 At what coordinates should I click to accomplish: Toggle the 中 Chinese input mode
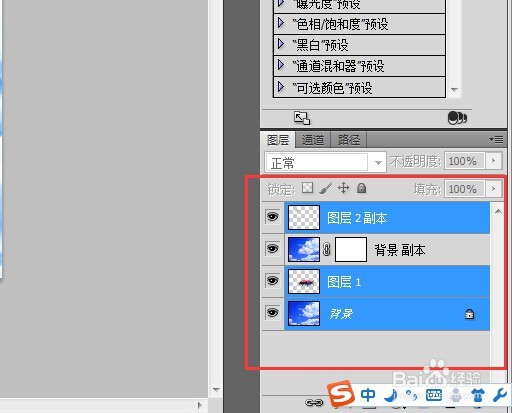click(368, 395)
